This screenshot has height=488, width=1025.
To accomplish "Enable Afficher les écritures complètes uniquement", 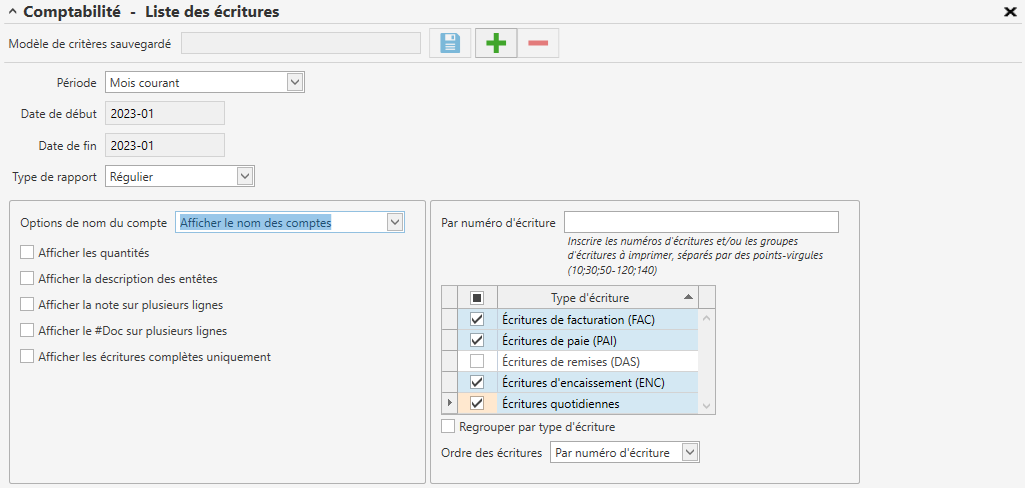I will click(x=27, y=357).
